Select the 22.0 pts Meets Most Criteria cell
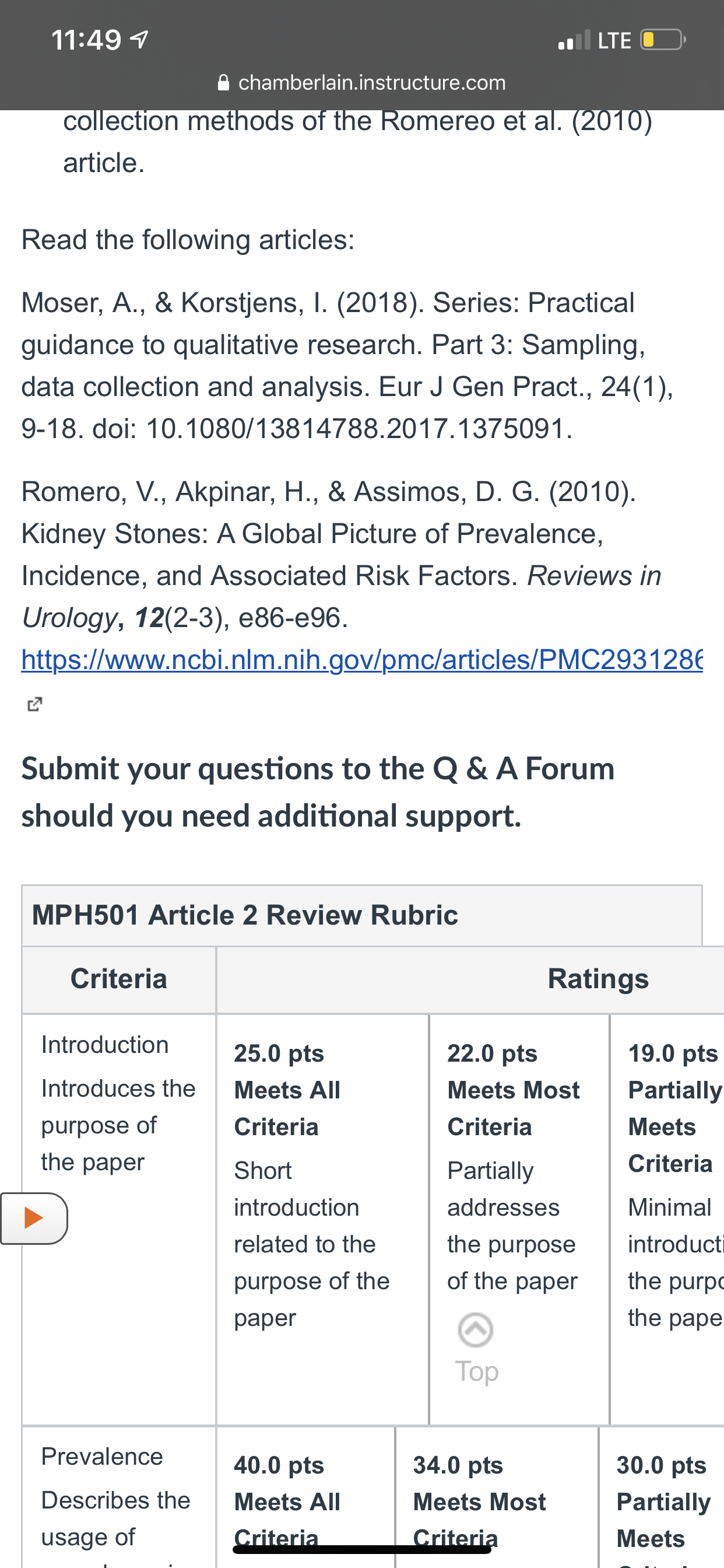The width and height of the screenshot is (724, 1568). 519,1220
